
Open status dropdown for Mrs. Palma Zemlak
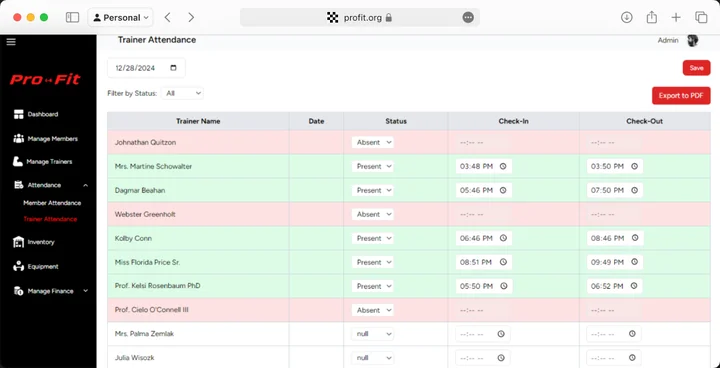[x=373, y=334]
